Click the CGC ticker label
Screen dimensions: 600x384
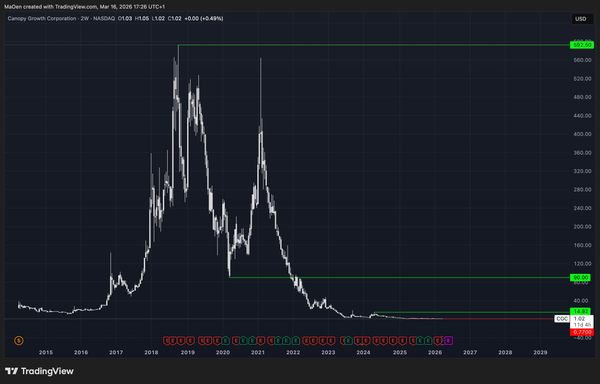(x=562, y=319)
